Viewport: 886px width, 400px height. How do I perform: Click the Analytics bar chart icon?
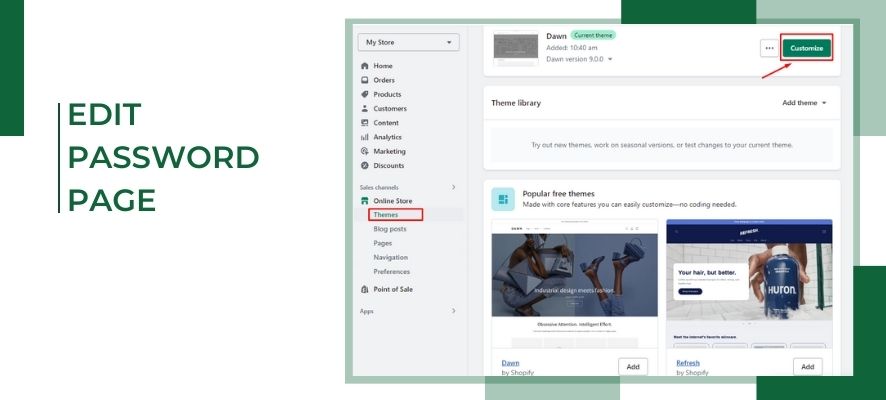coord(364,137)
